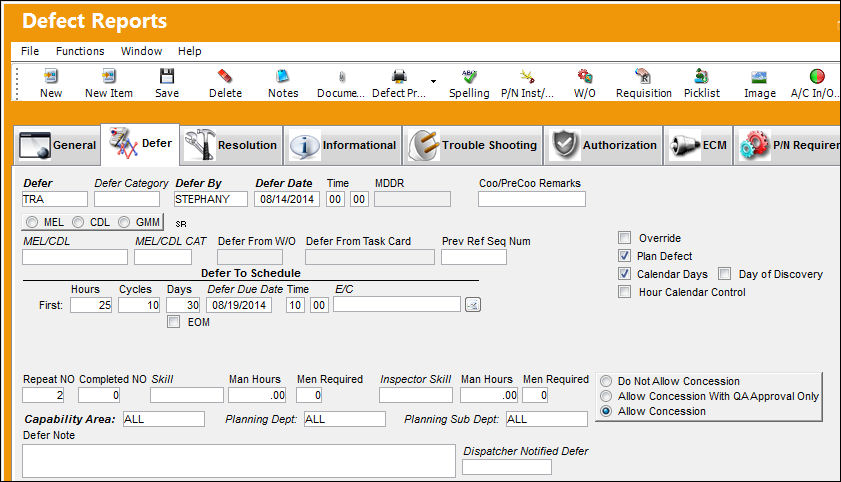This screenshot has width=841, height=482.
Task: Click the Defer Note text area
Action: click(x=239, y=461)
